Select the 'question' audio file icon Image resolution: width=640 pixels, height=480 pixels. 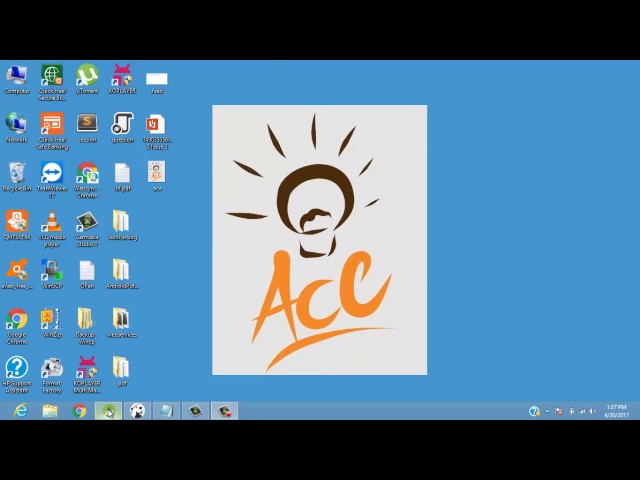tap(122, 128)
